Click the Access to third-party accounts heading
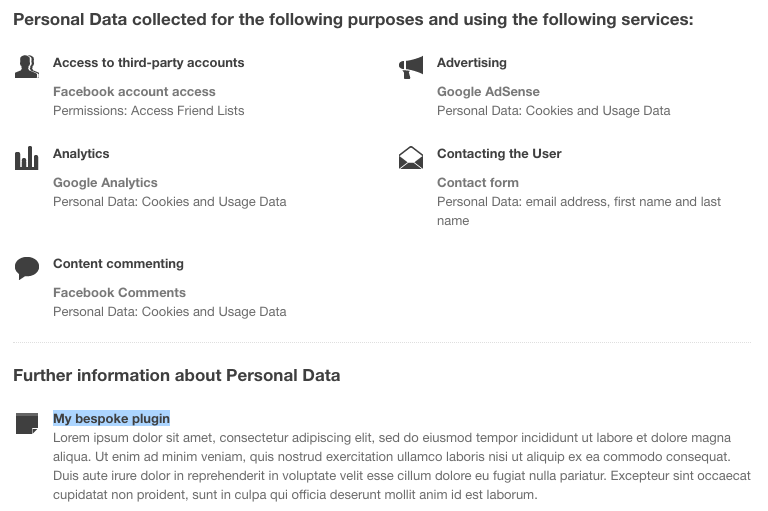Screen dimensions: 768x511 (x=148, y=63)
